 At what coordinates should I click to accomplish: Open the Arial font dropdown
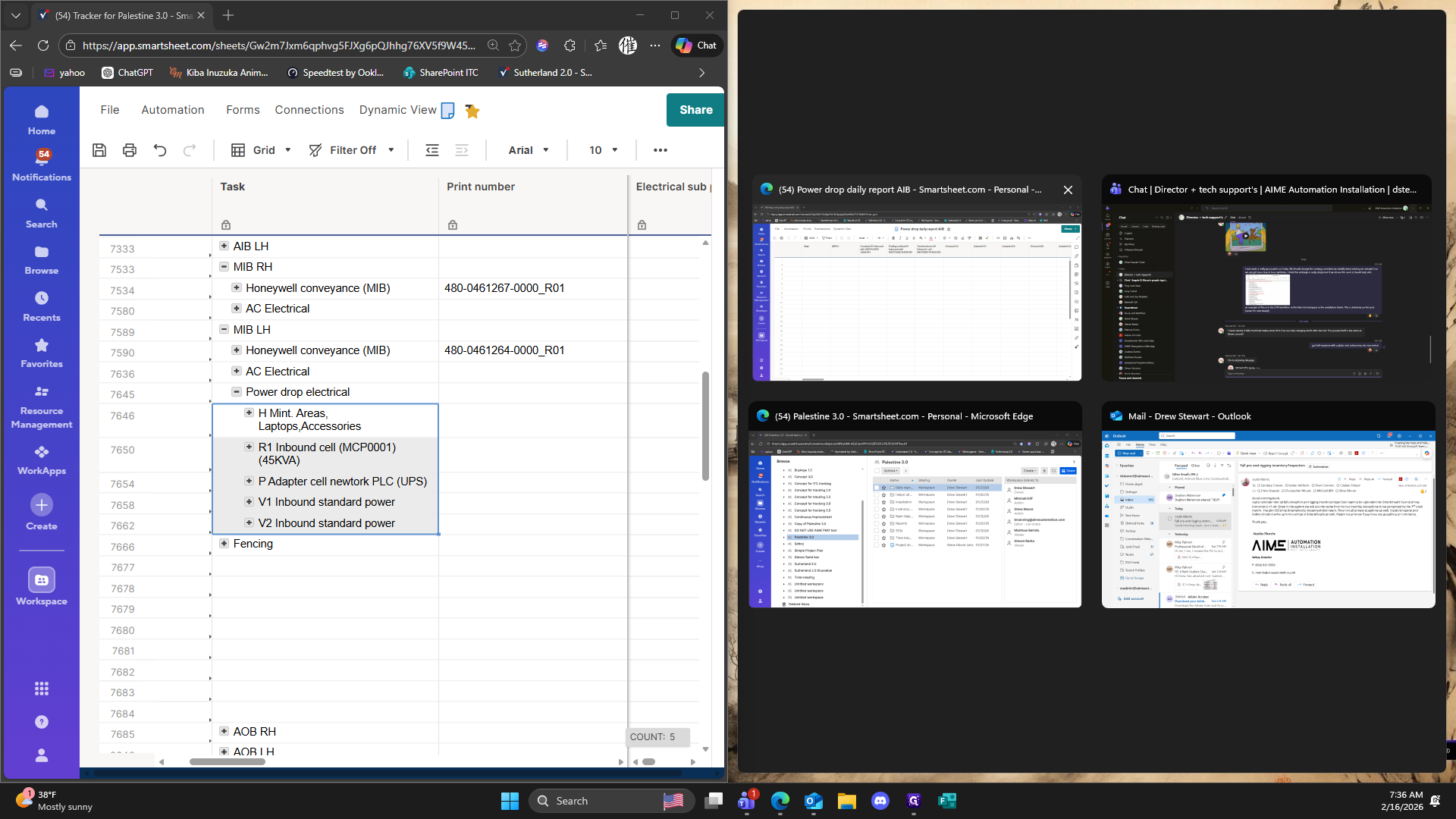click(529, 150)
